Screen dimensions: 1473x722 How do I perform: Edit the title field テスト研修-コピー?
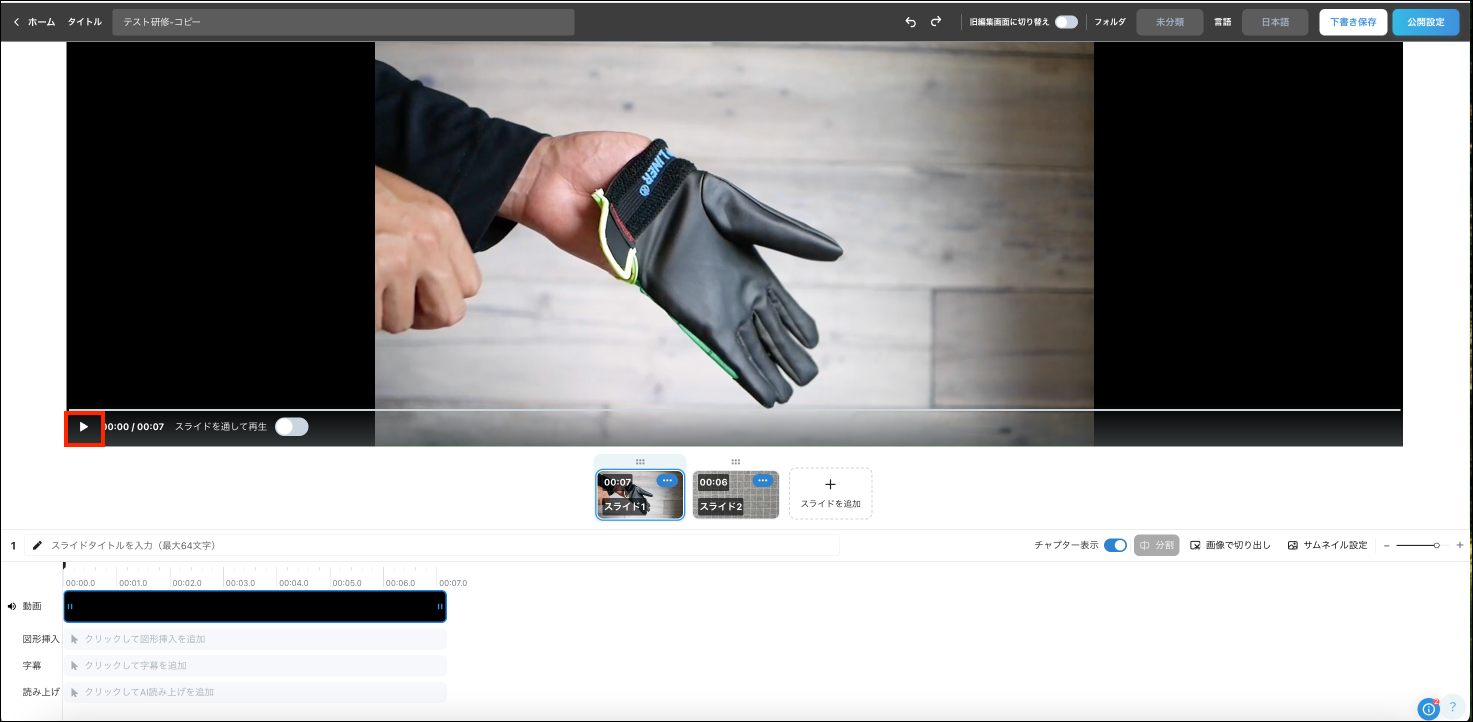coord(343,22)
